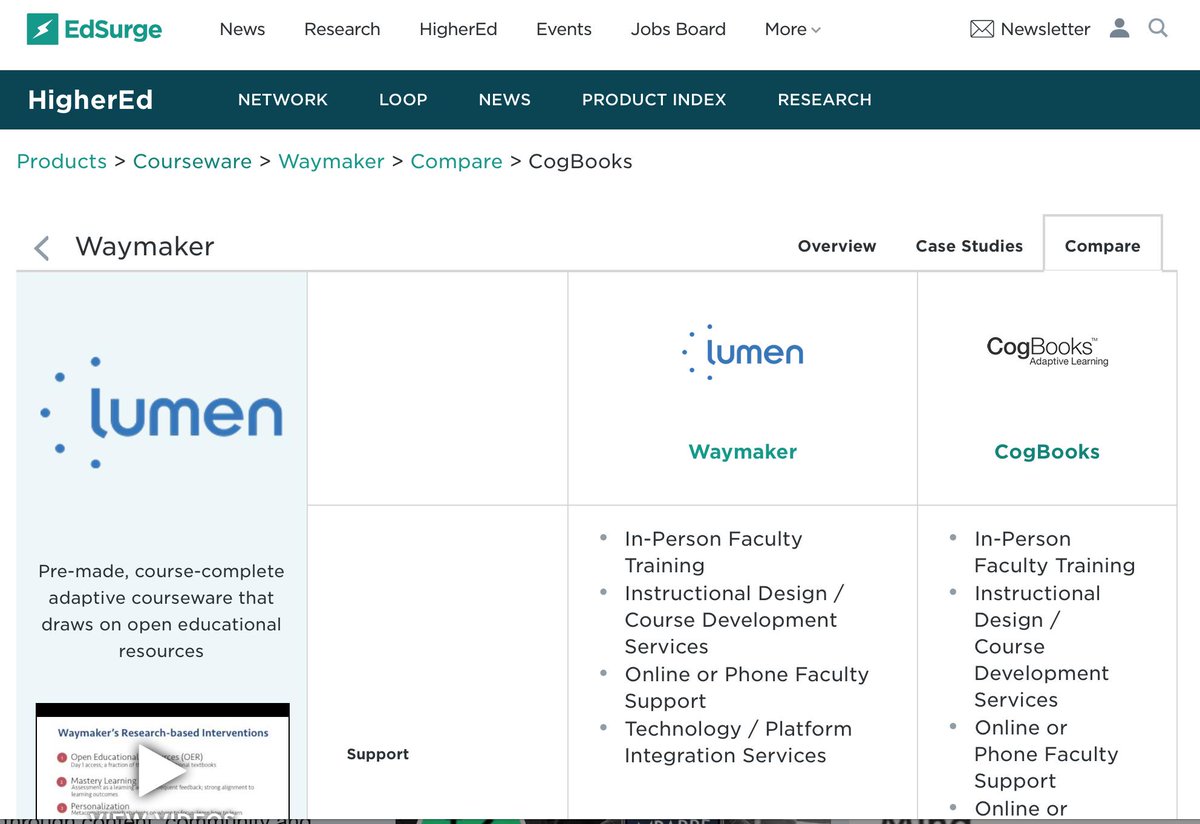Image resolution: width=1200 pixels, height=824 pixels.
Task: Click the large Lumen logo in the sidebar
Action: [x=161, y=412]
